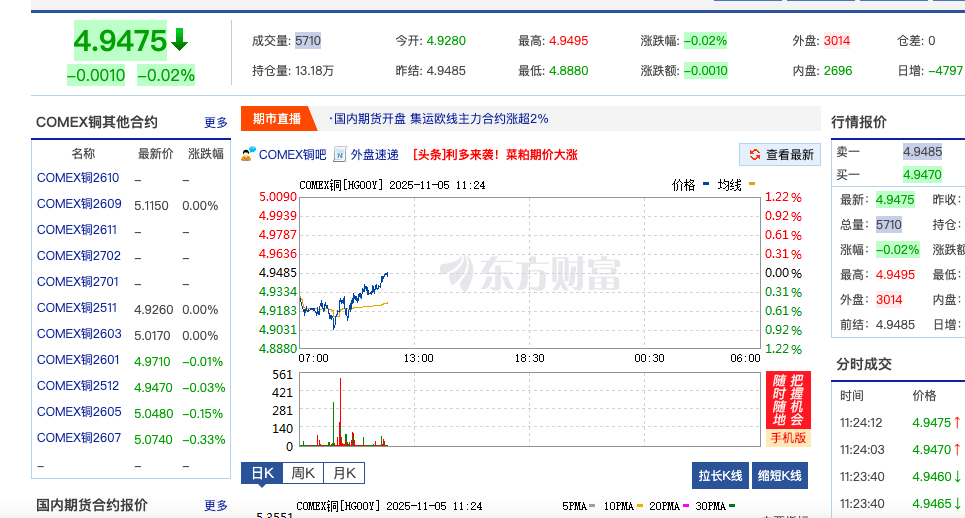The width and height of the screenshot is (965, 518).
Task: Click the 外盘速递 news icon
Action: click(x=340, y=154)
